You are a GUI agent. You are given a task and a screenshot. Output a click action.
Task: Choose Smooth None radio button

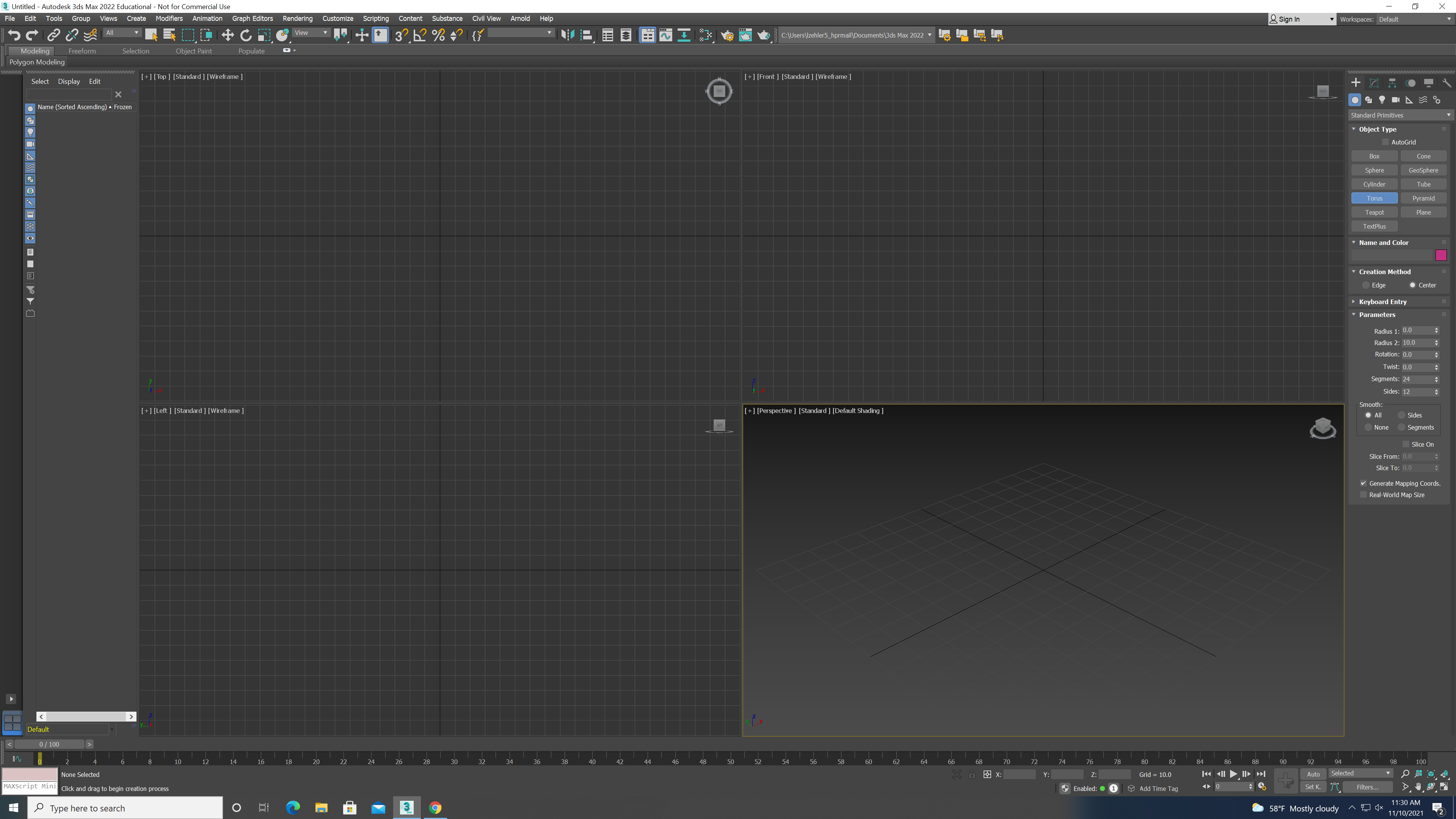(1368, 428)
